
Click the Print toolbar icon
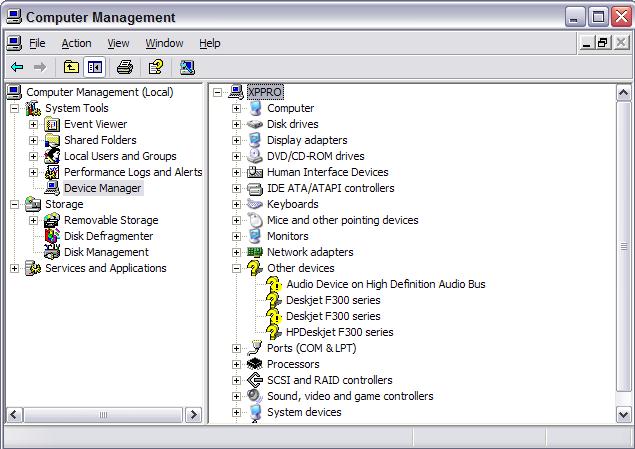pos(125,67)
